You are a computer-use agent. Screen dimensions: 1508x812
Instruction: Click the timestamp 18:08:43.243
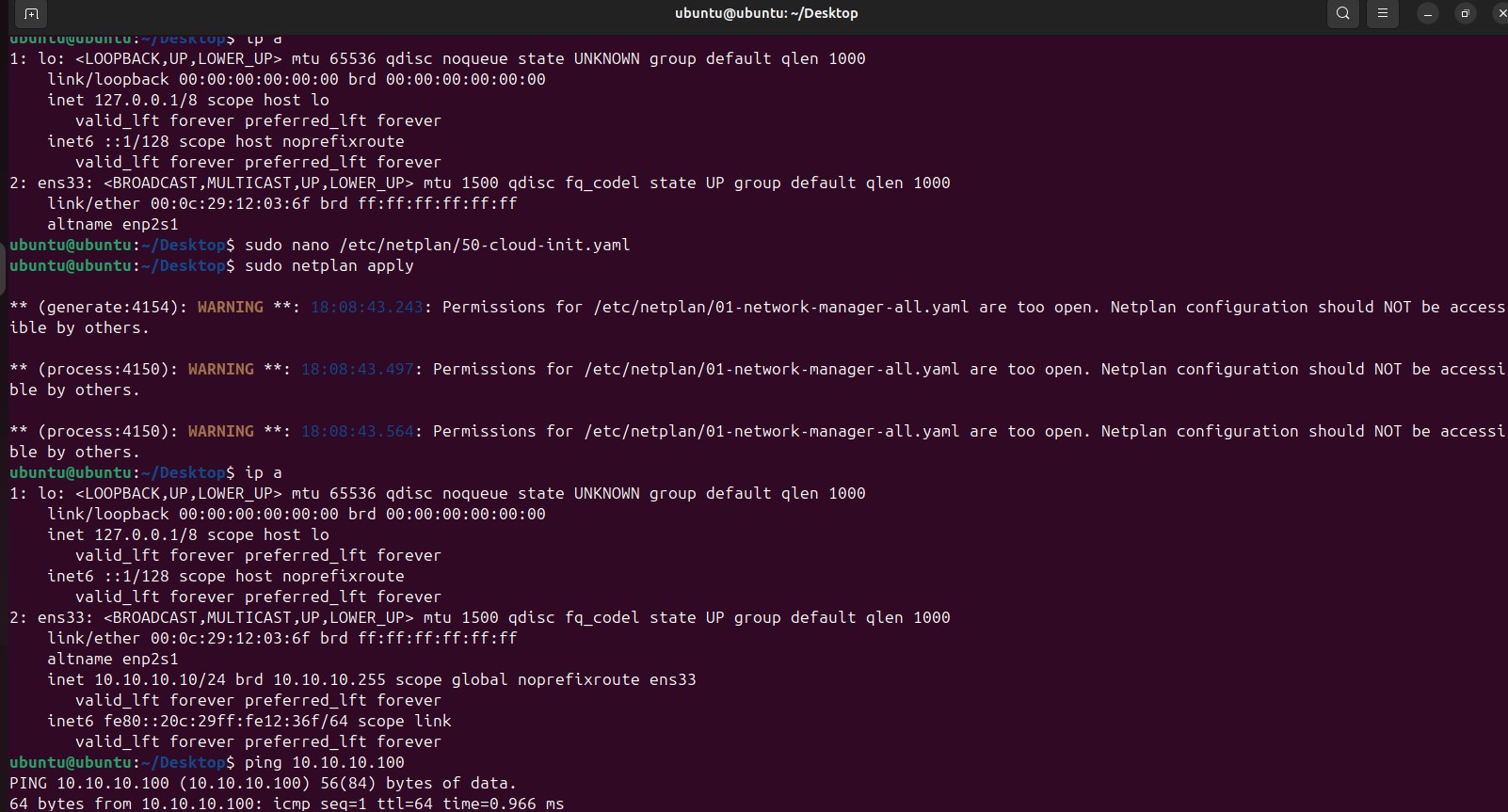click(367, 307)
